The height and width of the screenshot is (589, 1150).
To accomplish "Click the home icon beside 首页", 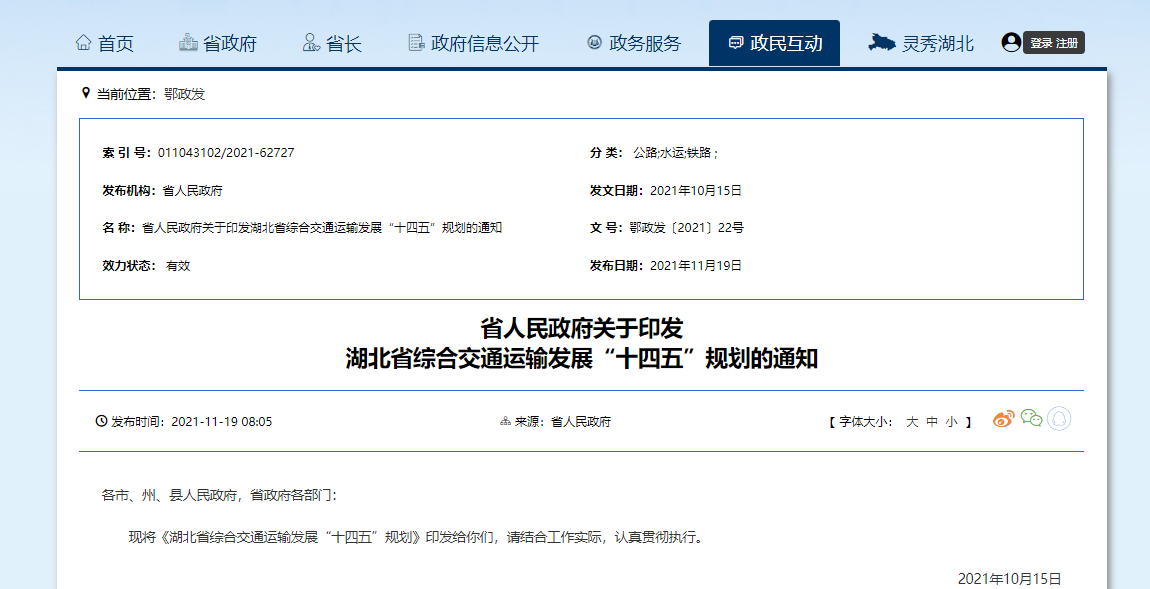I will tap(84, 43).
